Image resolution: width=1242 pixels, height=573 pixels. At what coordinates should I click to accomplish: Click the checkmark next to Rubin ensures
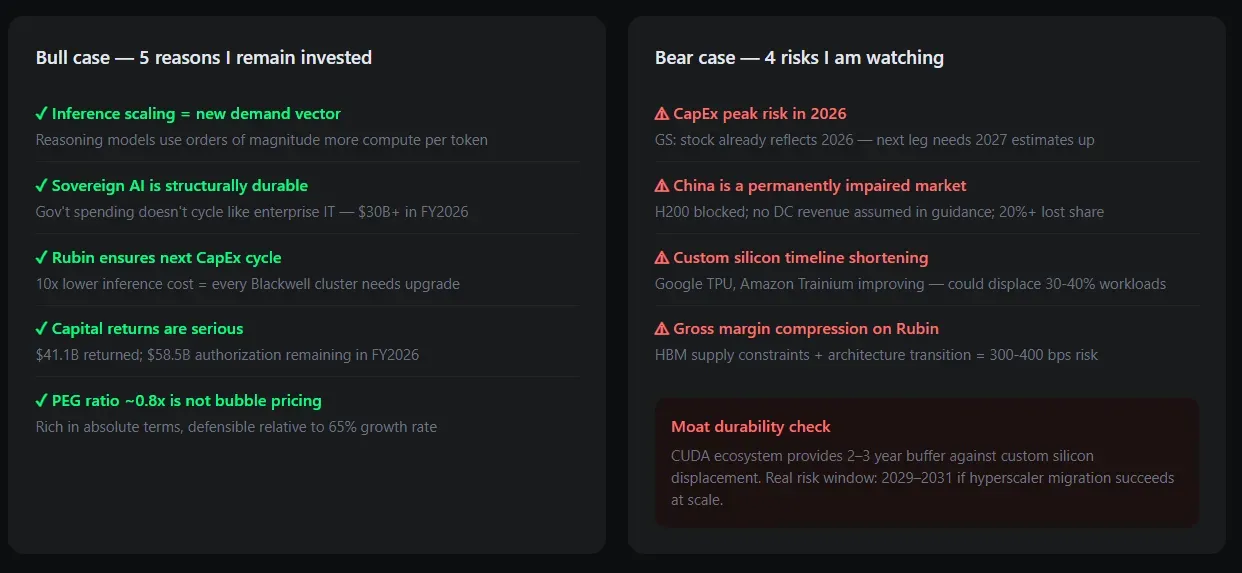click(x=42, y=258)
